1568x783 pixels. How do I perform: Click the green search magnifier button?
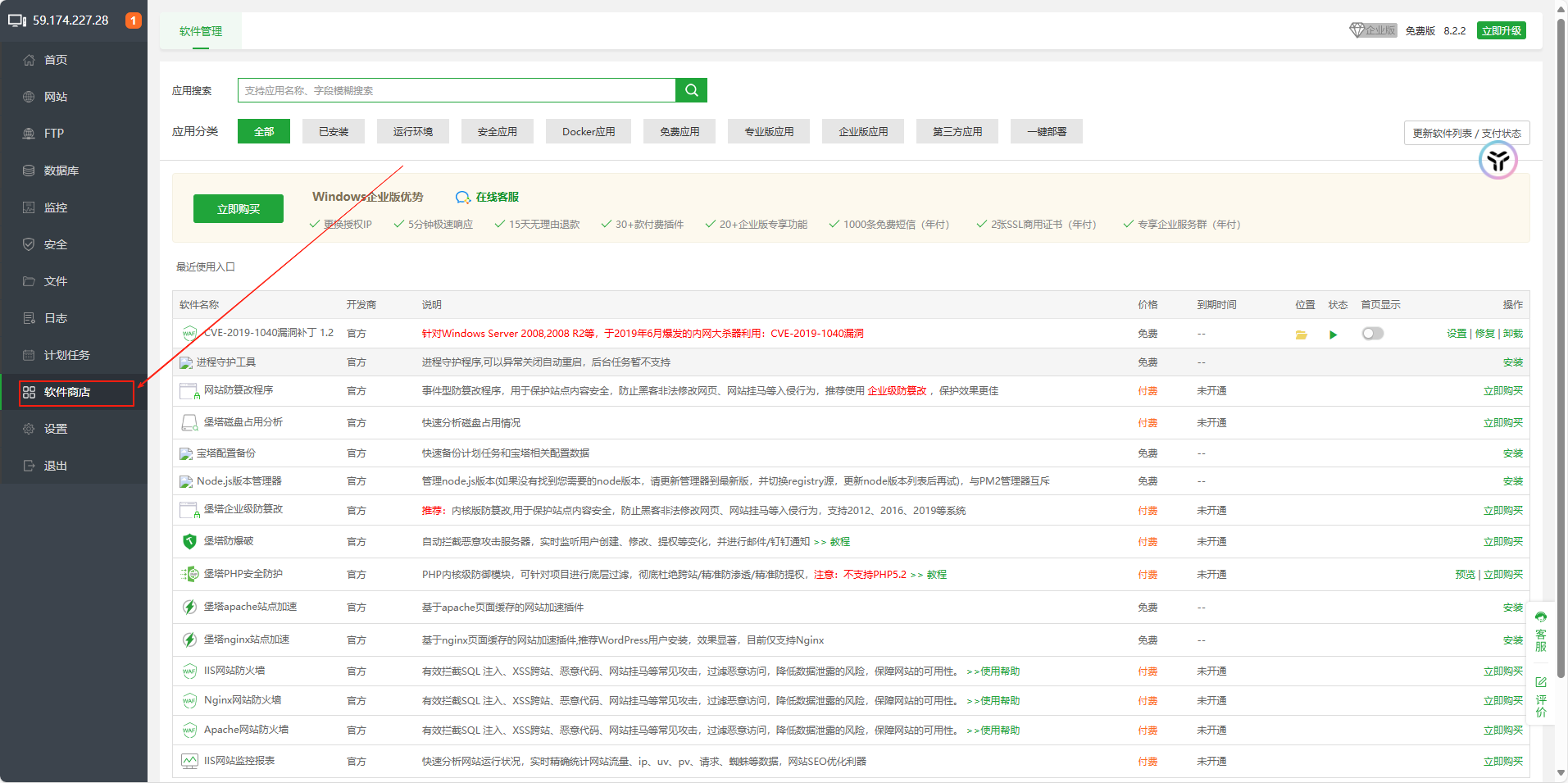pyautogui.click(x=691, y=90)
